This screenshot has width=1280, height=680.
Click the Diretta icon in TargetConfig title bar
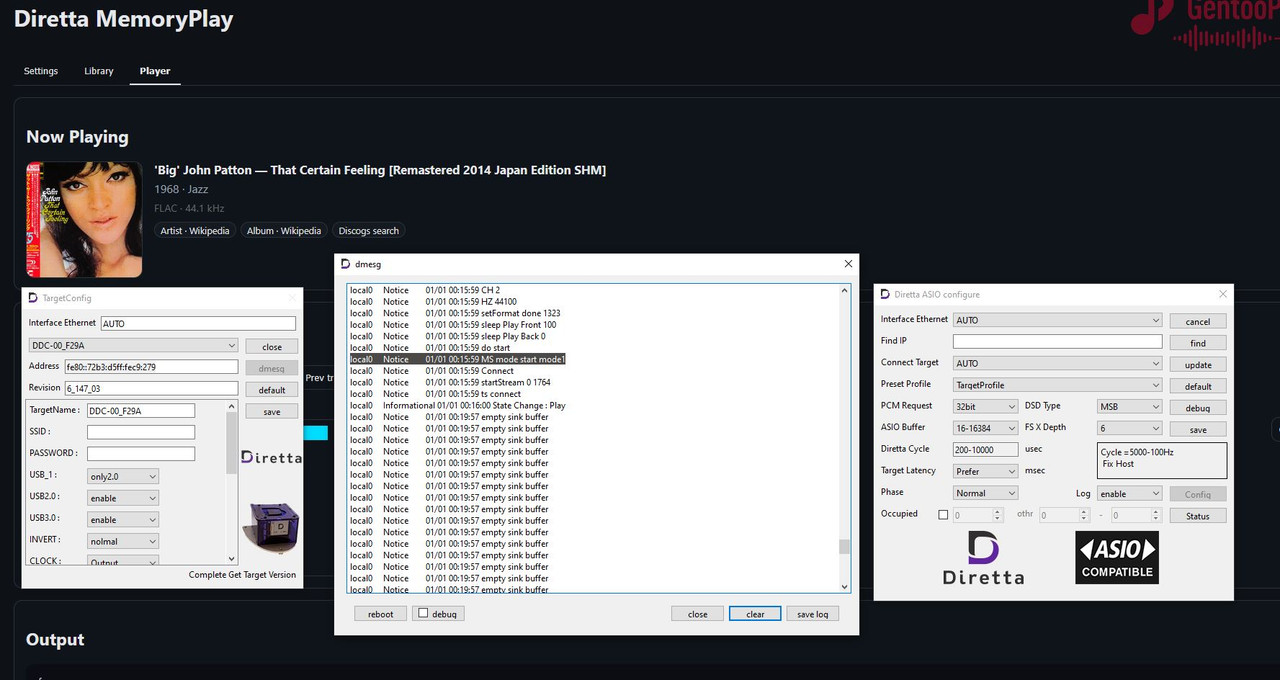[33, 298]
